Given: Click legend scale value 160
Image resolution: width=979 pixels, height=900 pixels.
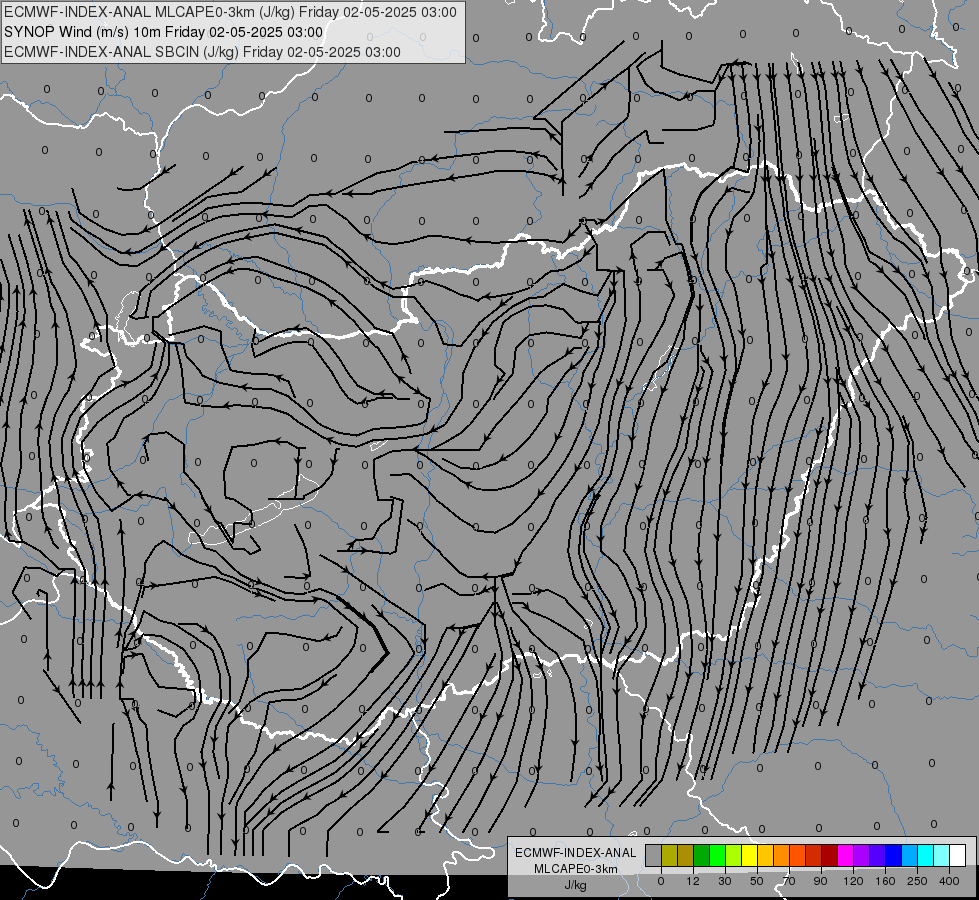Looking at the screenshot, I should 885,881.
